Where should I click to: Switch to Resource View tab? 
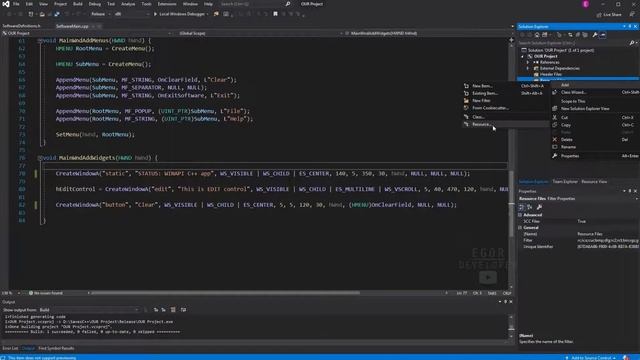[x=594, y=182]
